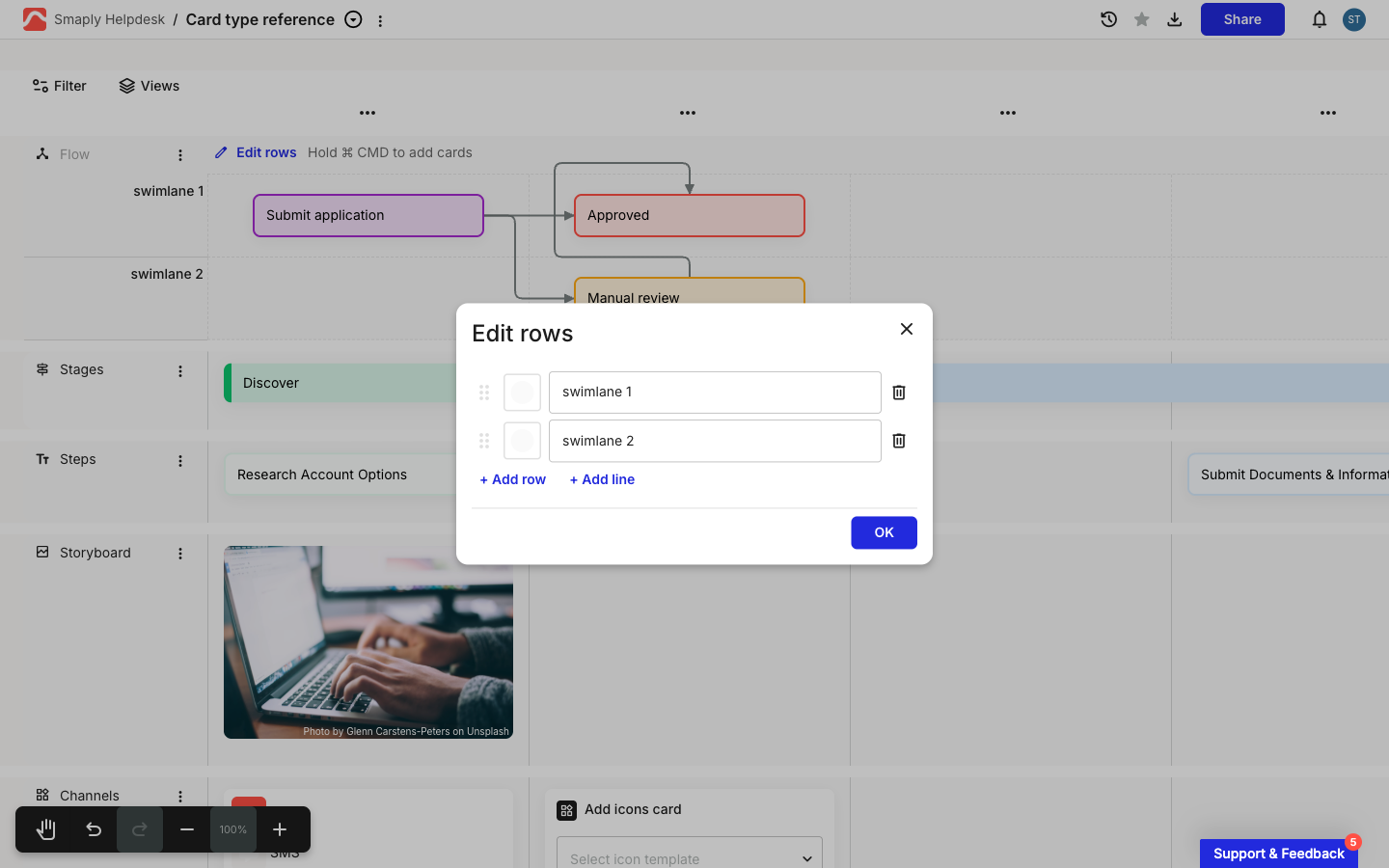
Task: Click the + Add line link
Action: coord(602,479)
